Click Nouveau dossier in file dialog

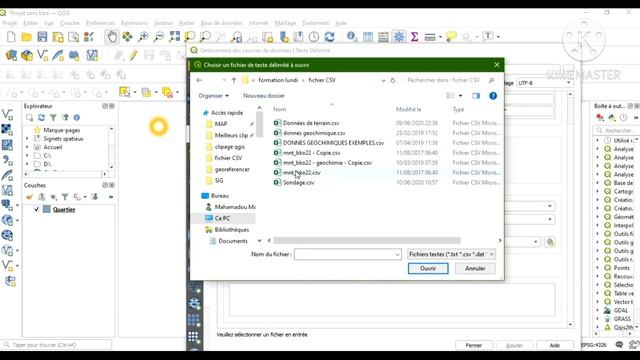tap(264, 96)
